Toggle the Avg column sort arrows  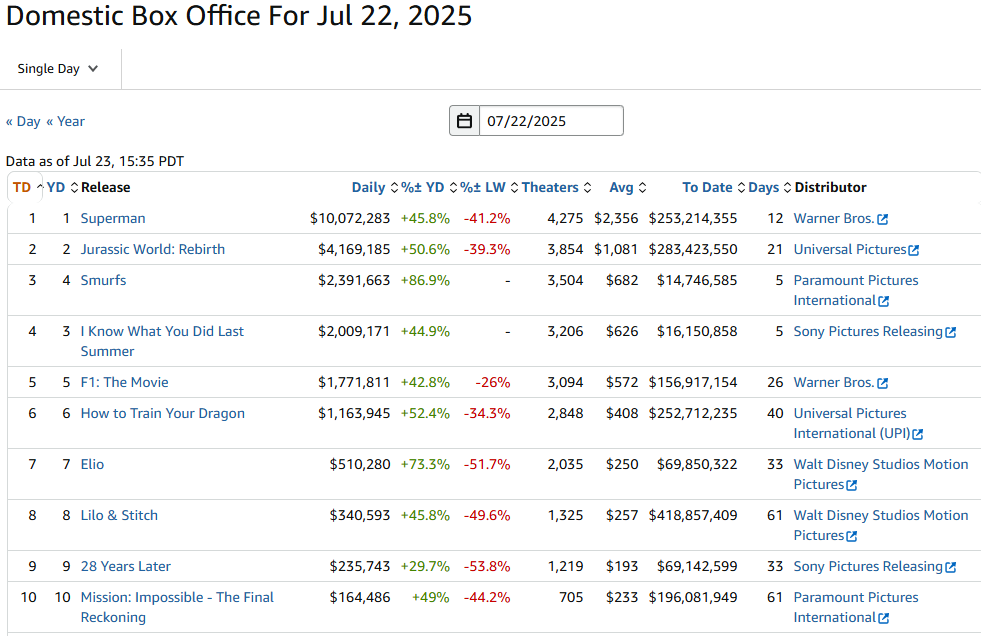pyautogui.click(x=643, y=188)
